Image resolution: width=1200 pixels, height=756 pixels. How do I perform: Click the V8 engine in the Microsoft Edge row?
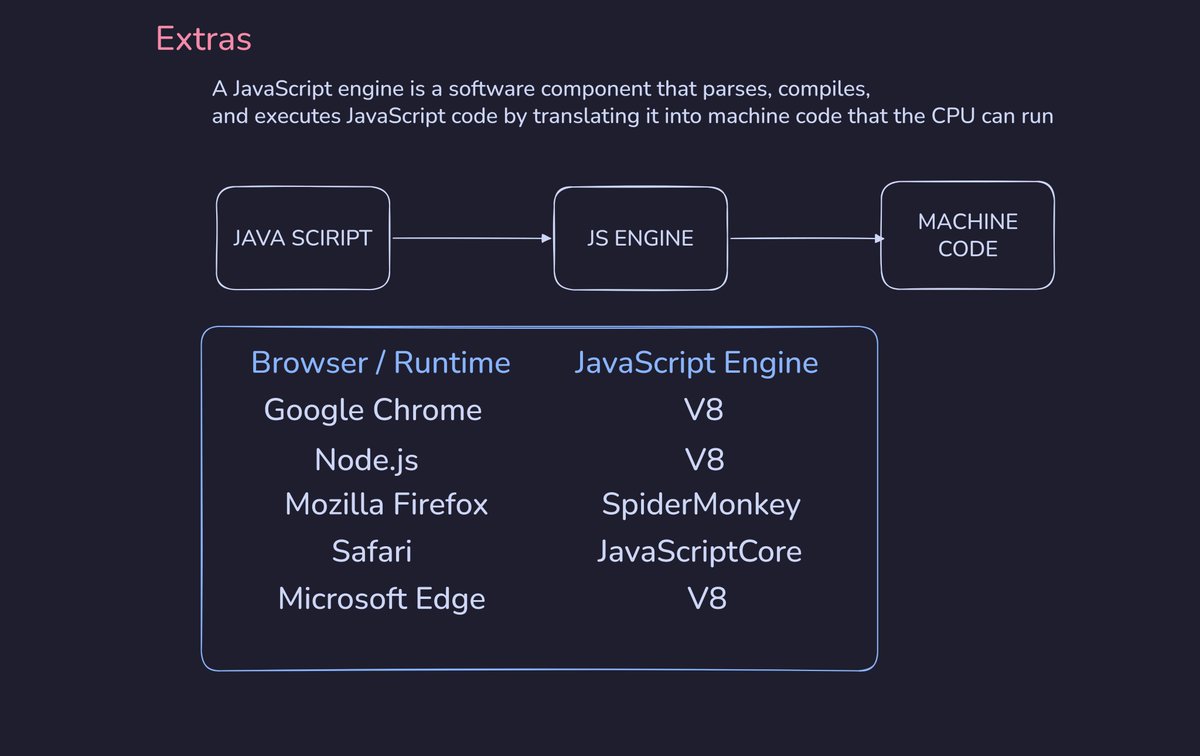tap(706, 599)
